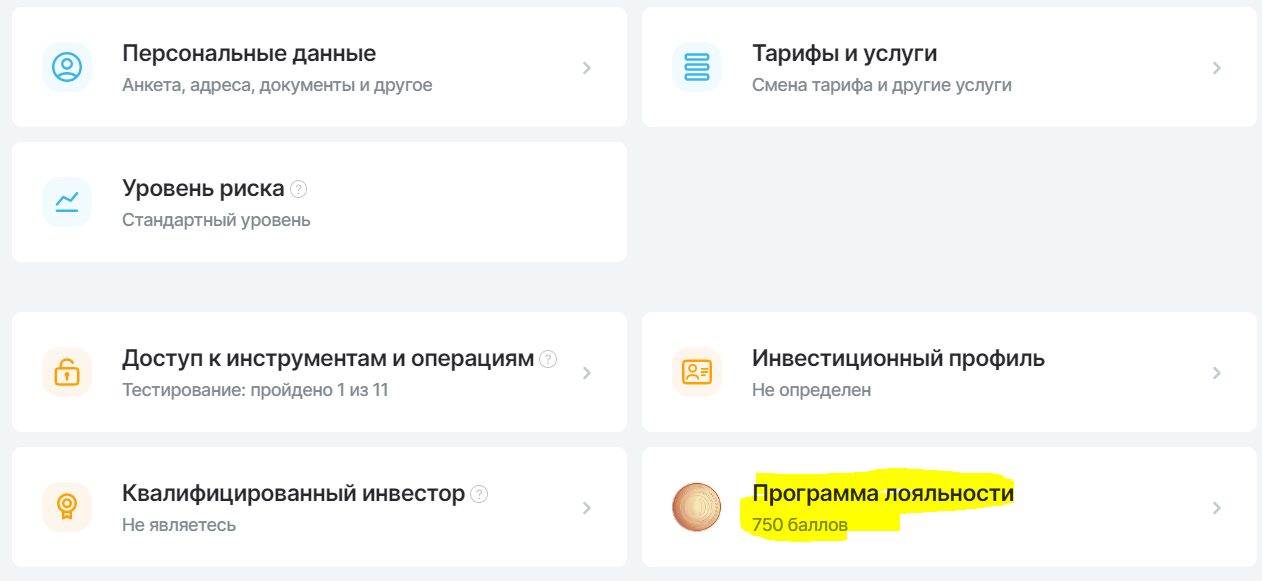The width and height of the screenshot is (1262, 581).
Task: Select the Стандартный уровень risk text
Action: click(x=216, y=219)
